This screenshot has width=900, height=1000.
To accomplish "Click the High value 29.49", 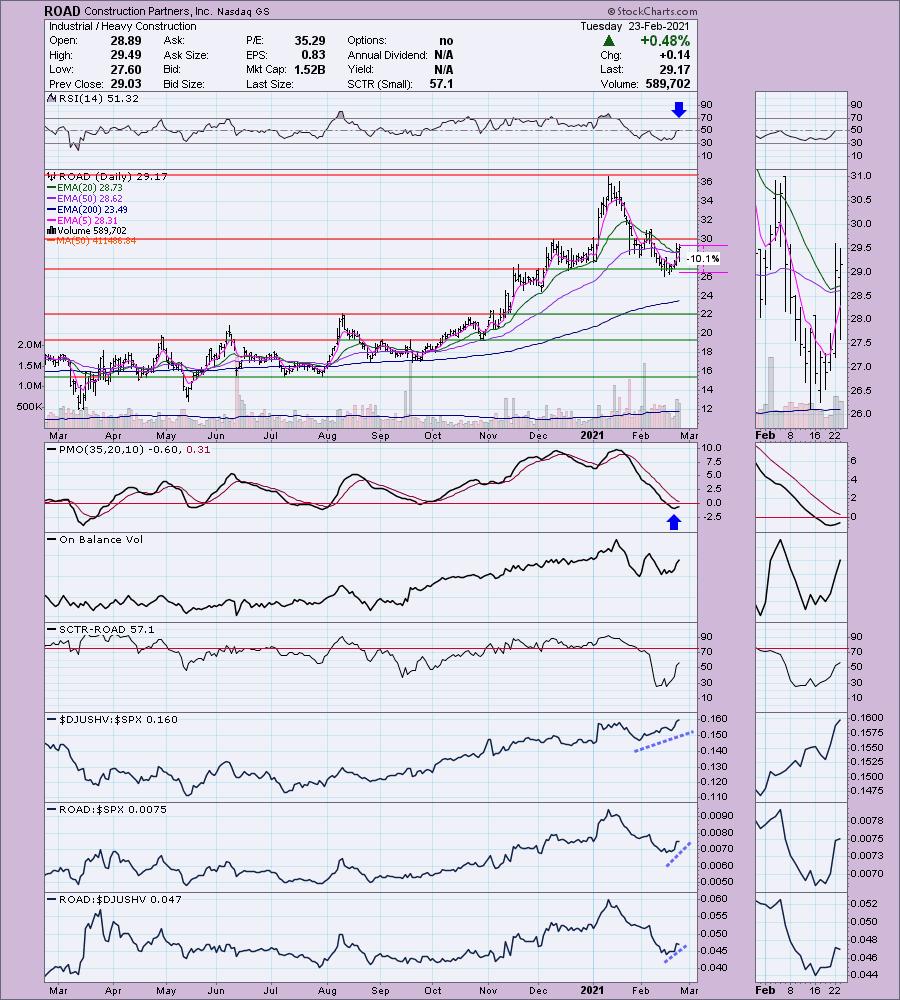I will (126, 55).
